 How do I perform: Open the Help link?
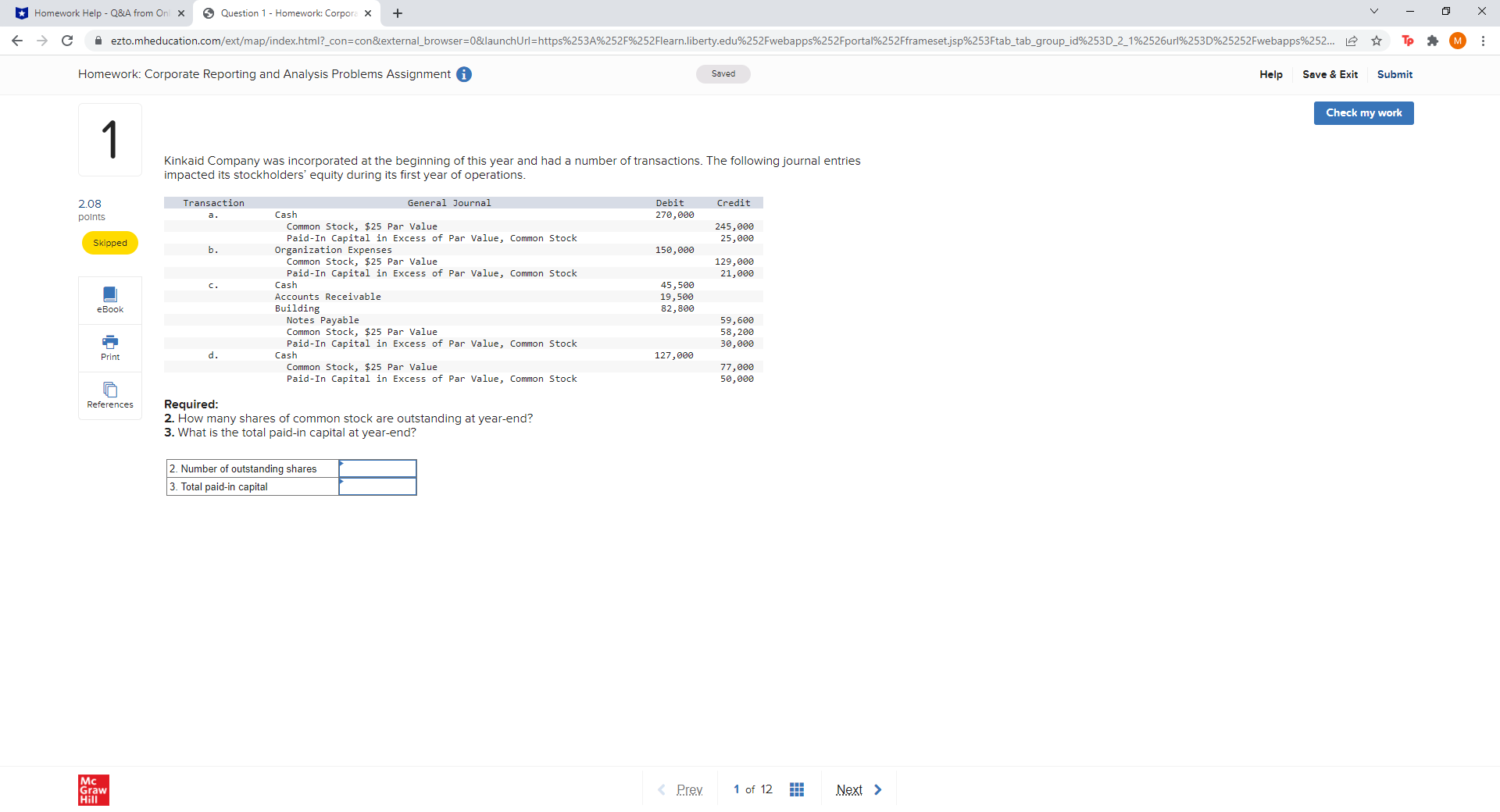click(1271, 74)
